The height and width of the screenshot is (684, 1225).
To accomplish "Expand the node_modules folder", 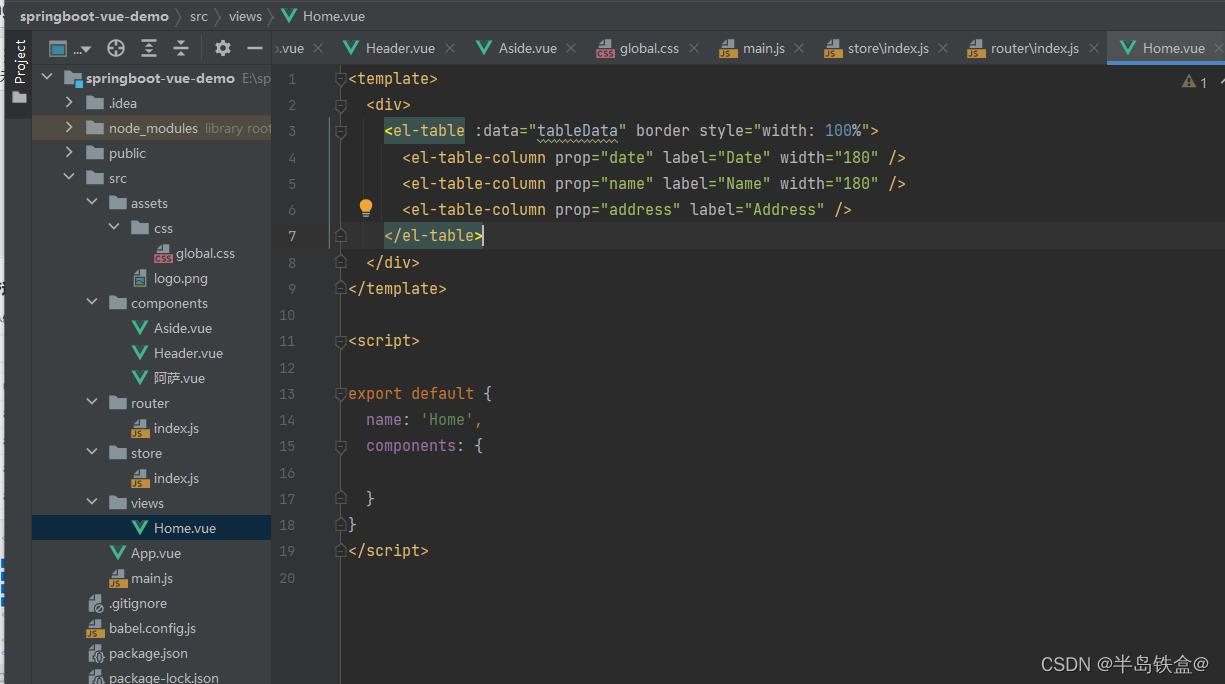I will click(69, 128).
